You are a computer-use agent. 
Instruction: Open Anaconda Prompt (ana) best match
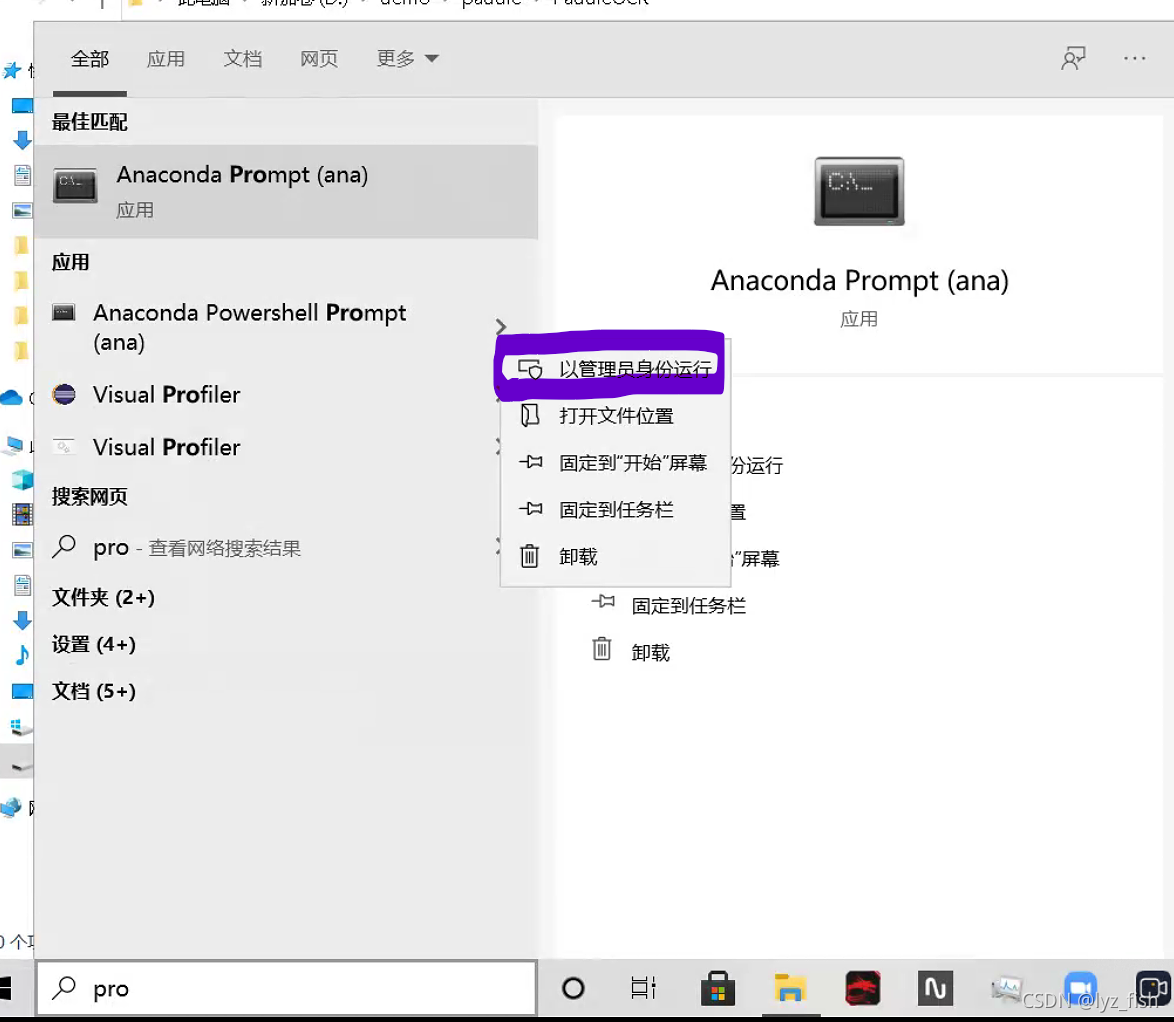click(286, 191)
